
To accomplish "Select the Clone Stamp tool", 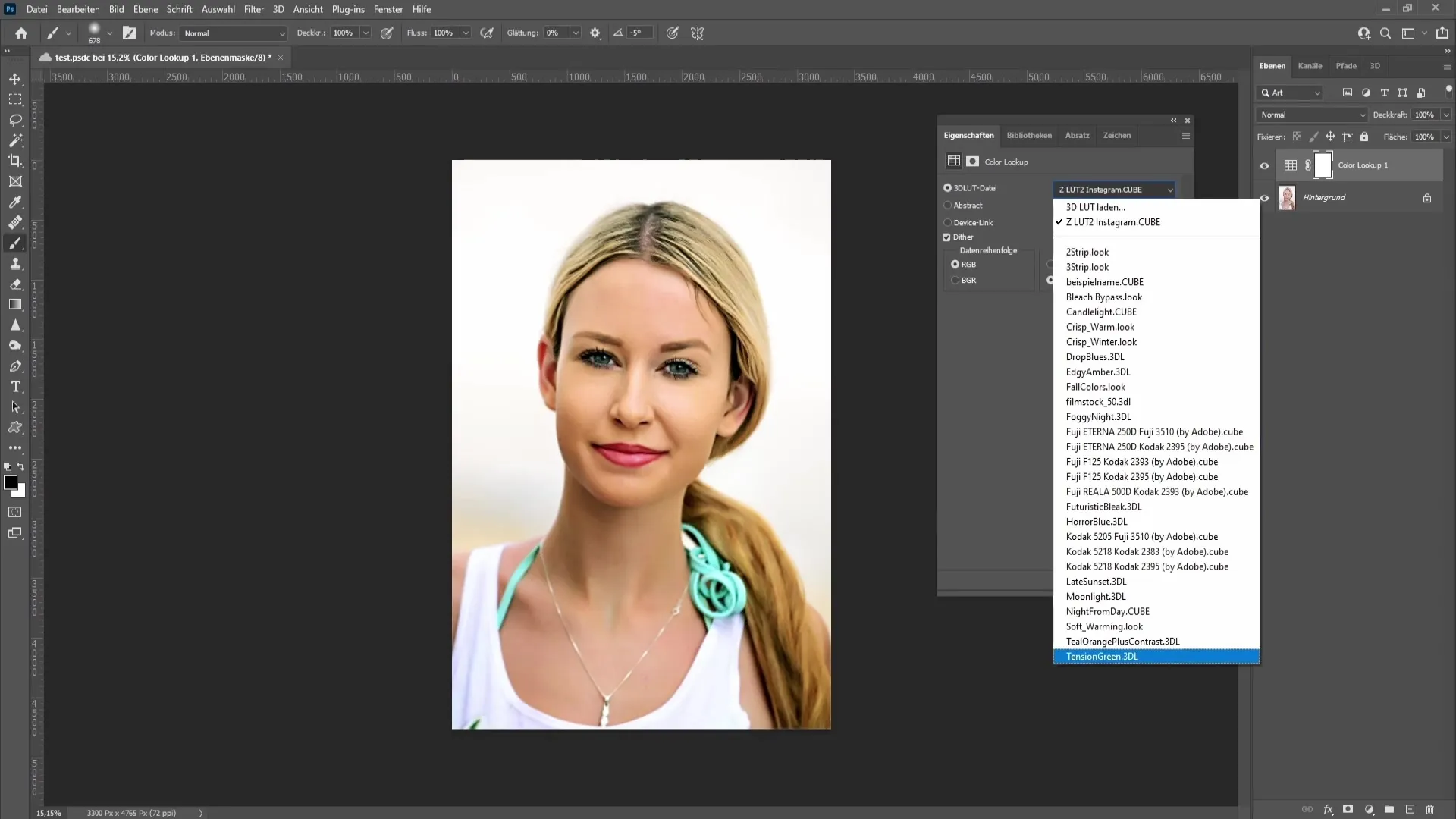I will pos(15,264).
